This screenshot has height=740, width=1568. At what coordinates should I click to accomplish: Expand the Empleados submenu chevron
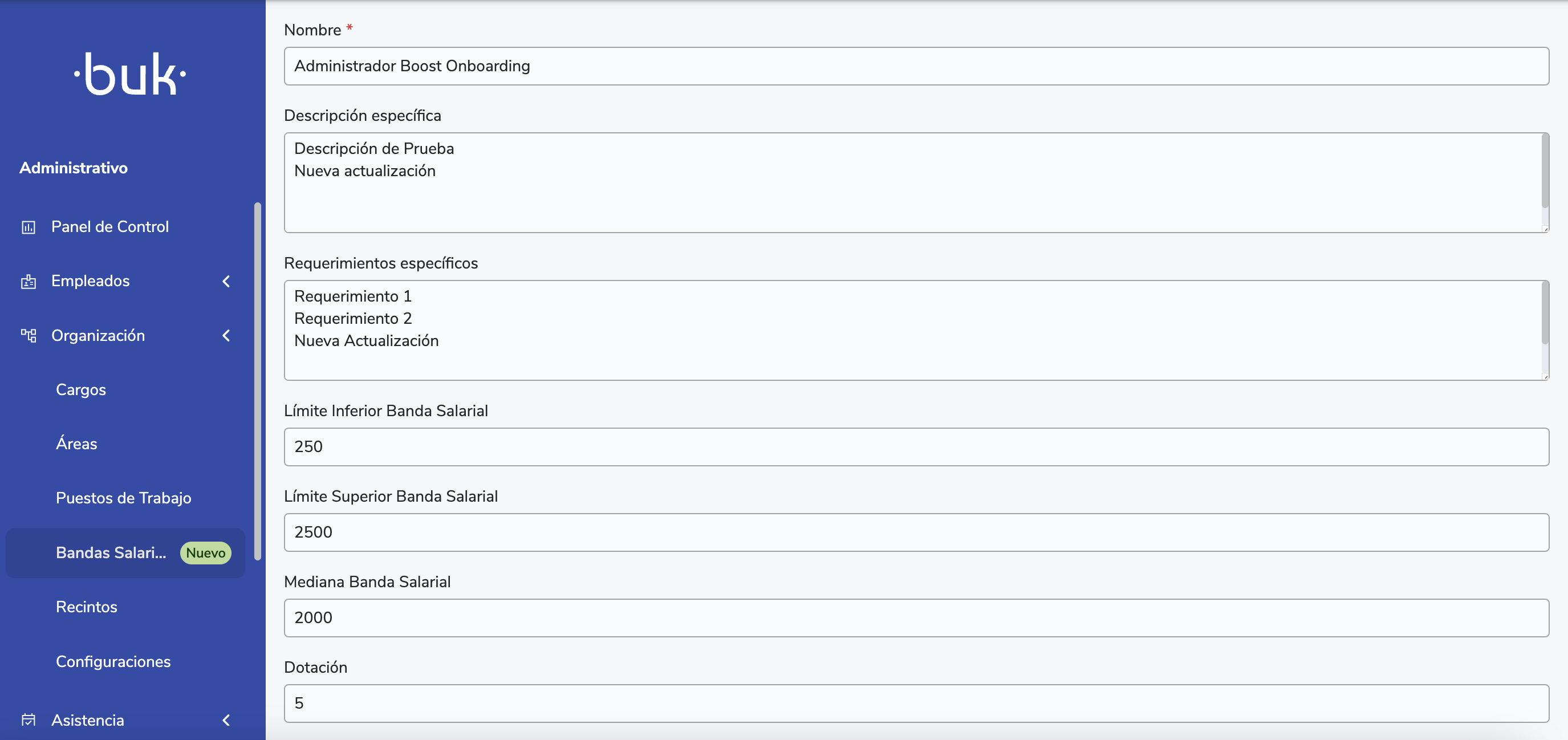[226, 281]
